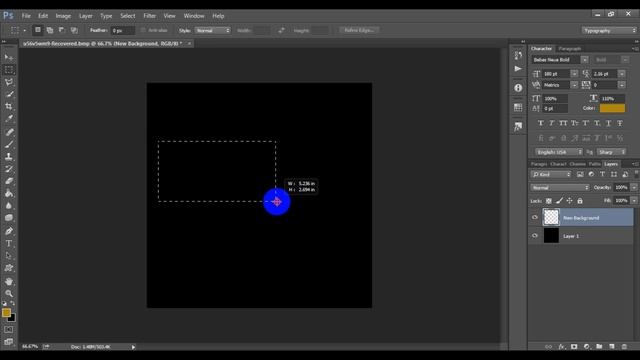The width and height of the screenshot is (640, 360).
Task: Select the Horizontal Type tool
Action: click(9, 243)
